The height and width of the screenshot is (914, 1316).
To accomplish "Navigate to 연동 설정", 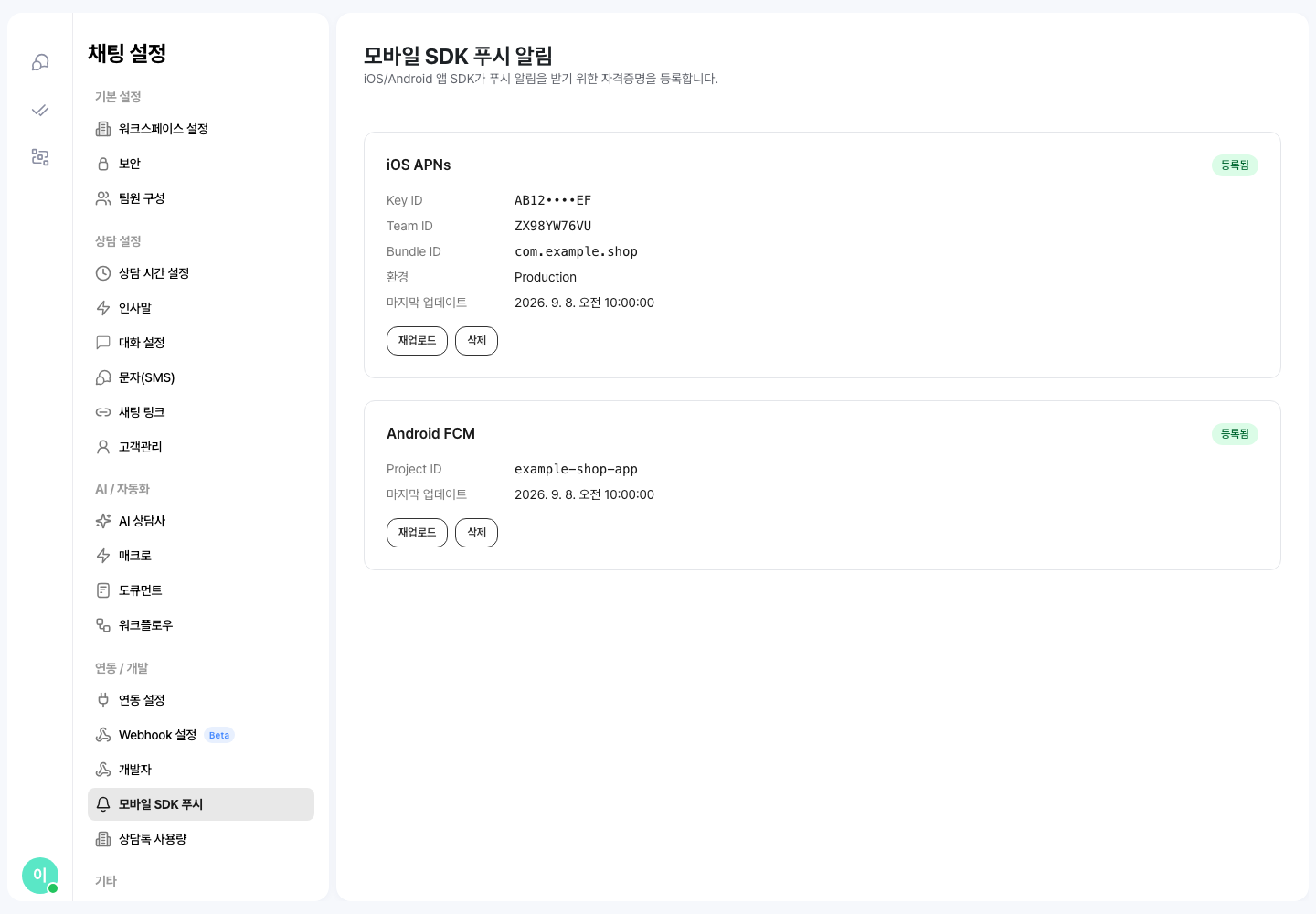I will pos(201,700).
